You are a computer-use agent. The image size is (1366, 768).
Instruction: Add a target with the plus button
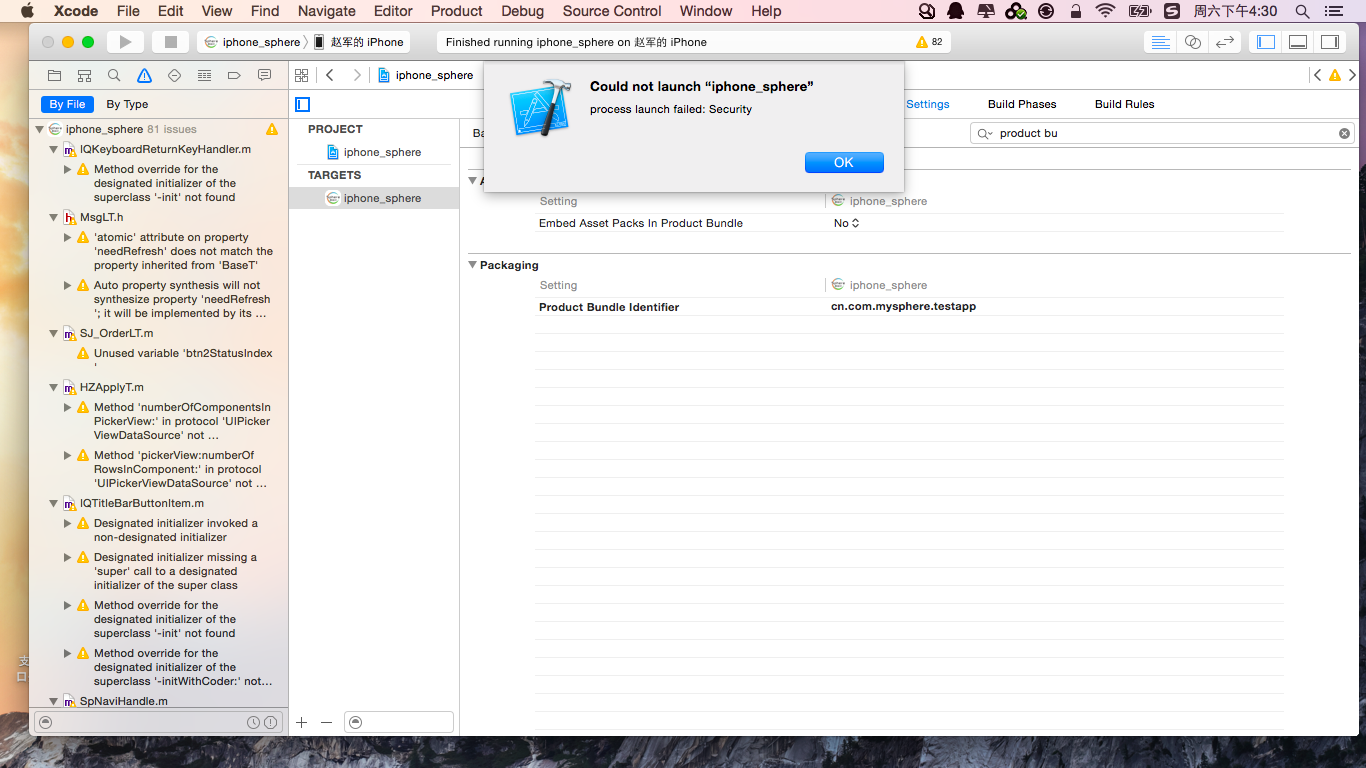coord(301,722)
